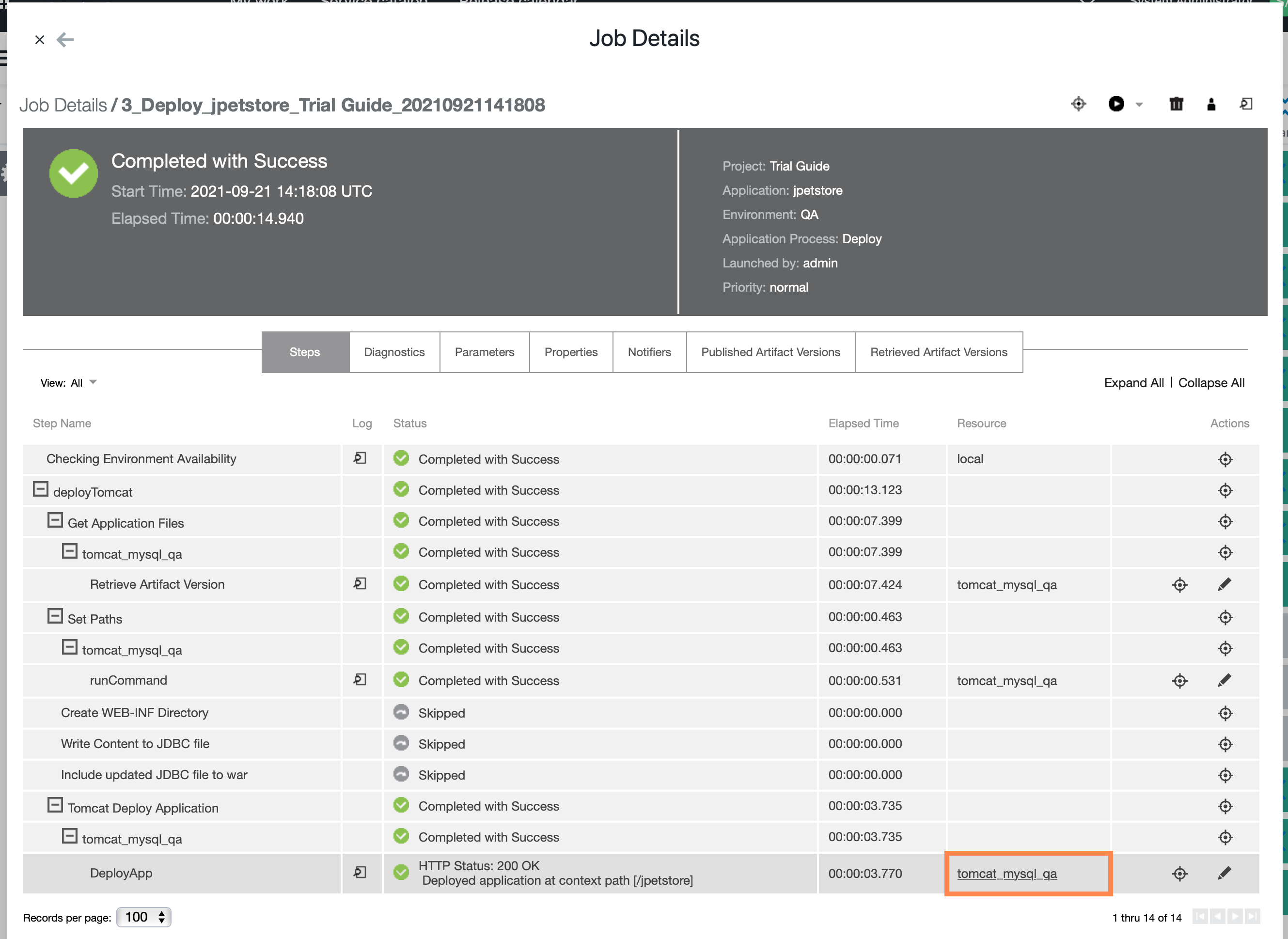1288x939 pixels.
Task: Open the Records per page 100 selector
Action: pos(144,917)
